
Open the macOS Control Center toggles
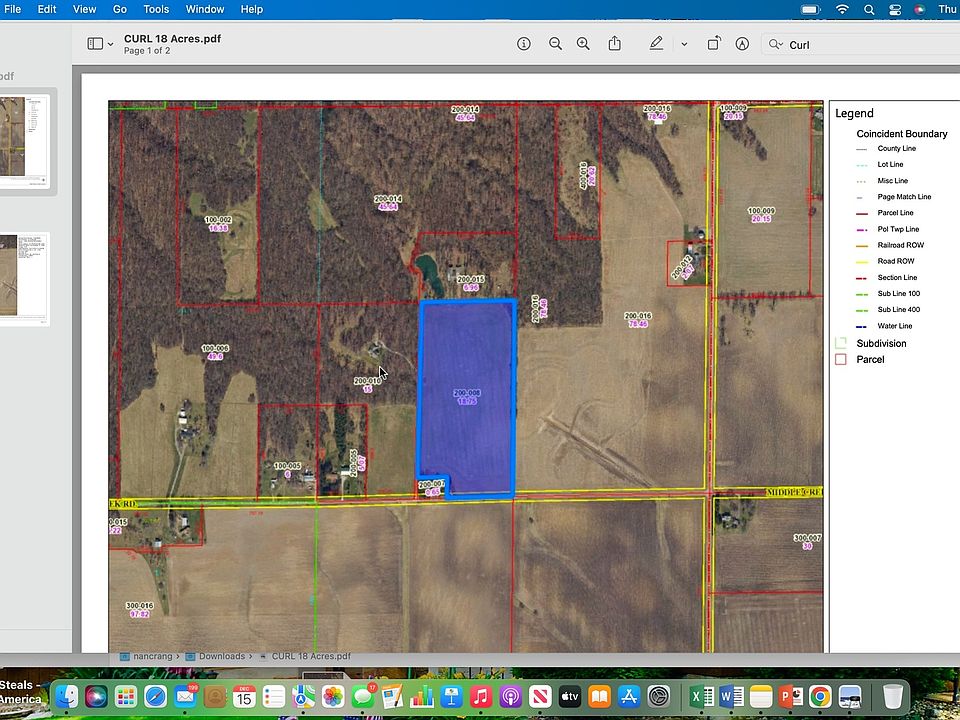click(894, 9)
